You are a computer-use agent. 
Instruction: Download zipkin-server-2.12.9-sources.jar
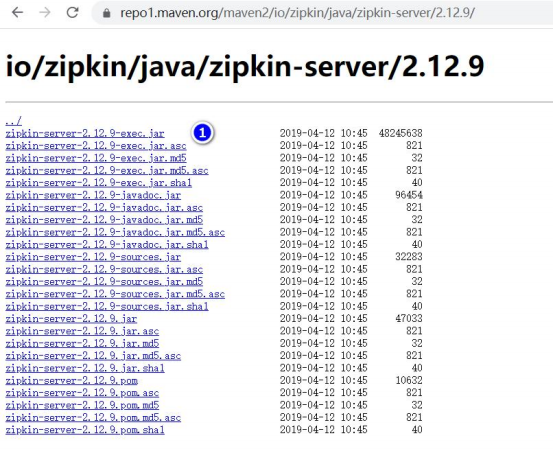click(x=93, y=257)
